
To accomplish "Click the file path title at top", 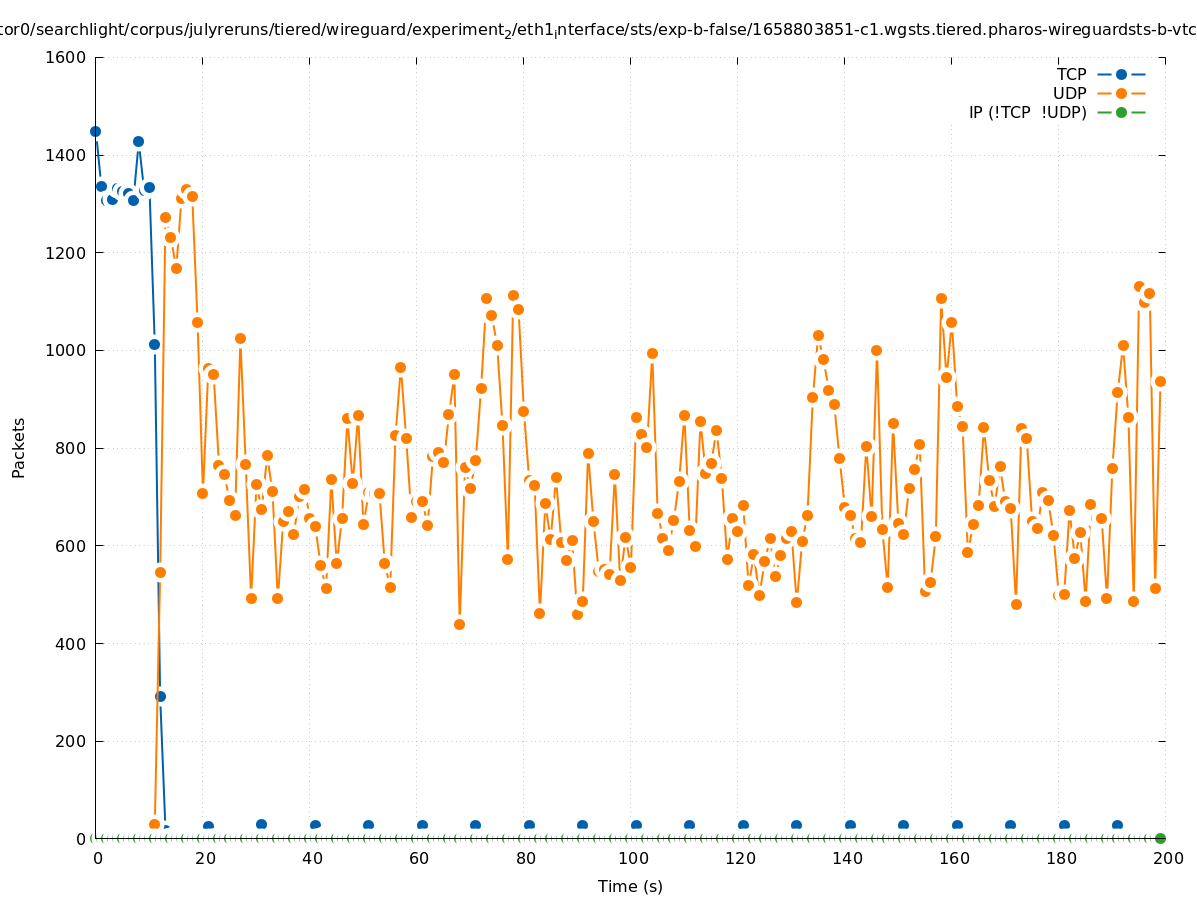I will pos(598,29).
